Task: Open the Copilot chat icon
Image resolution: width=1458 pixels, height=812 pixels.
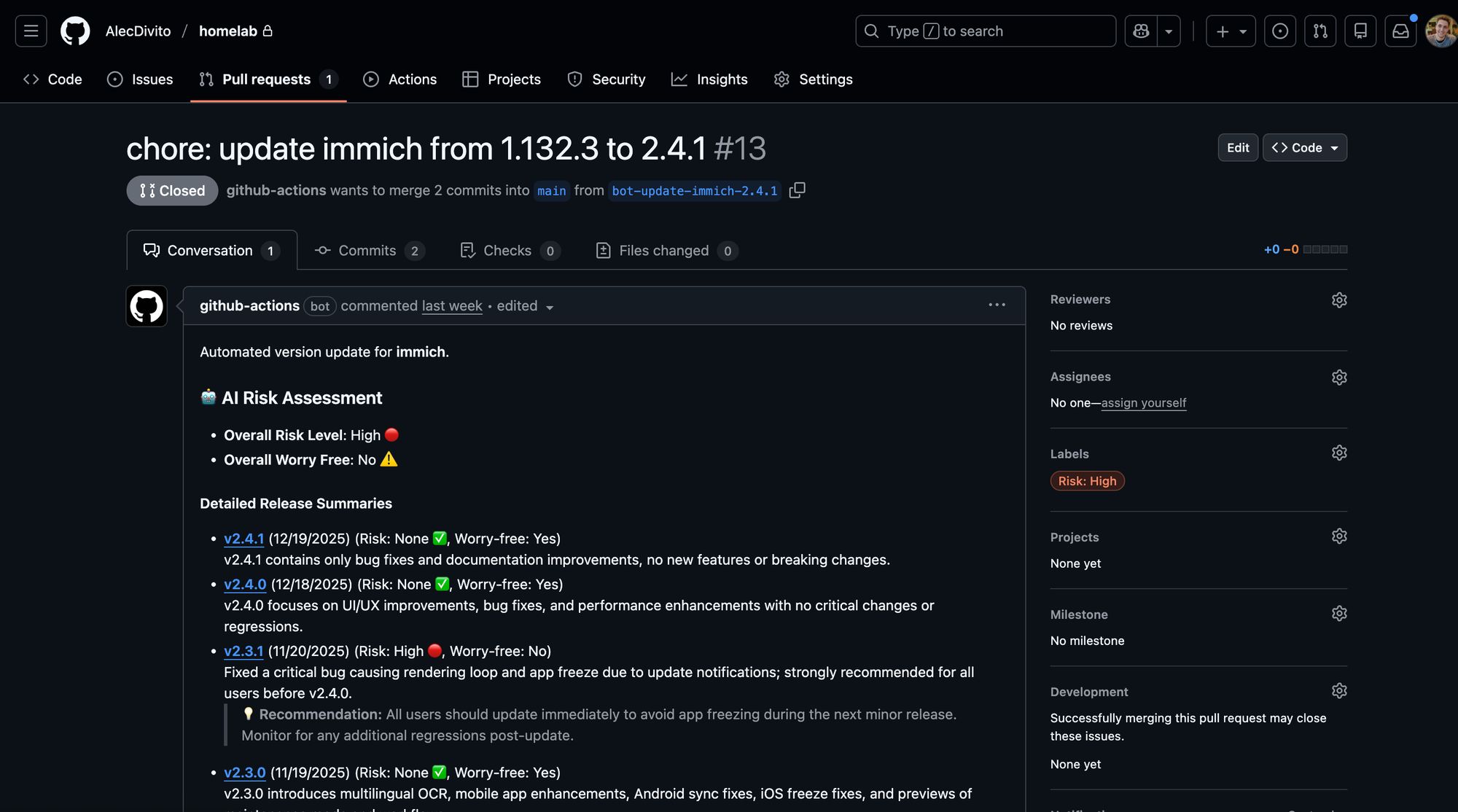Action: click(x=1141, y=31)
